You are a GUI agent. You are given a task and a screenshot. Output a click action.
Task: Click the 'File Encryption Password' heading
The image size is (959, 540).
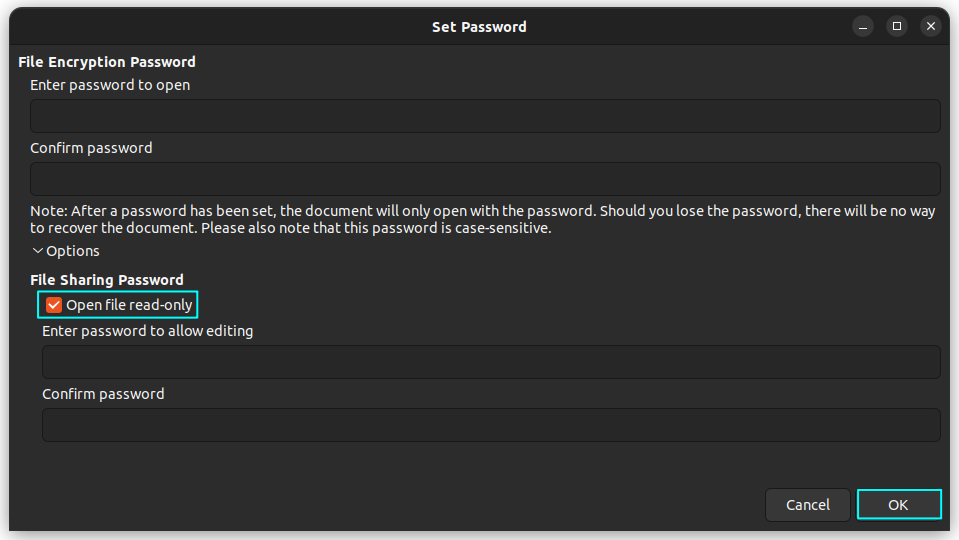pos(107,62)
